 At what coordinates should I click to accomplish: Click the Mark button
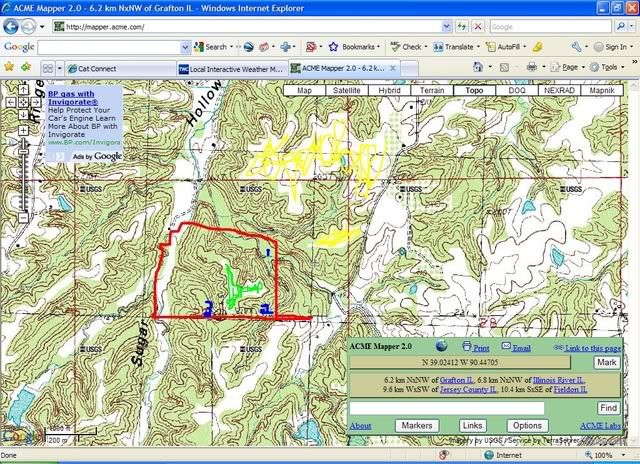pyautogui.click(x=607, y=362)
